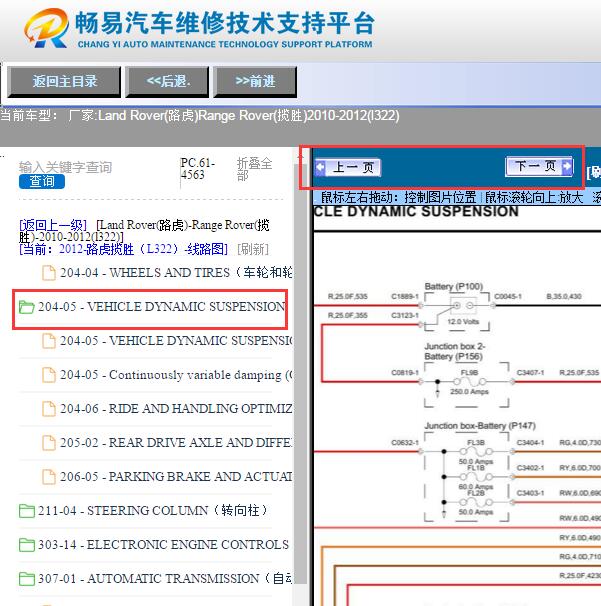Click open folder icon of 204-05 VEHICLE DYNAMIC SUSPENSION
Image resolution: width=601 pixels, height=606 pixels.
pos(26,307)
